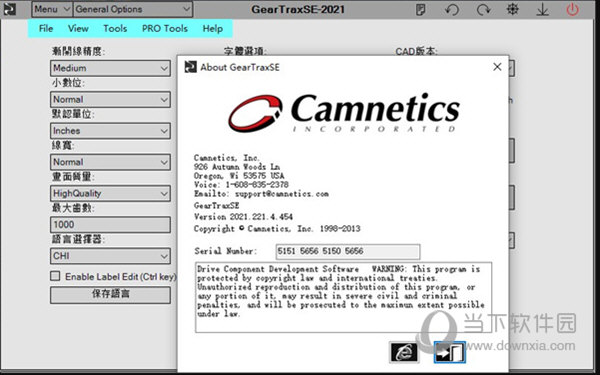Close the About GearTraxSE dialog

pos(497,67)
